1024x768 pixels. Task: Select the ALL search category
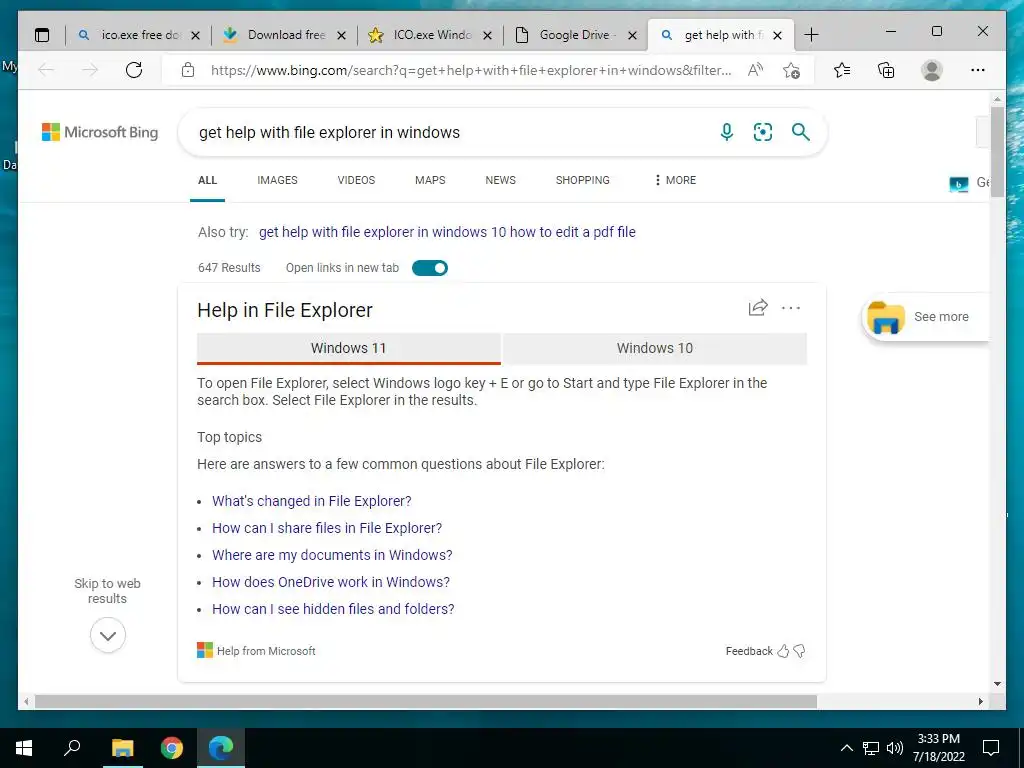tap(207, 180)
